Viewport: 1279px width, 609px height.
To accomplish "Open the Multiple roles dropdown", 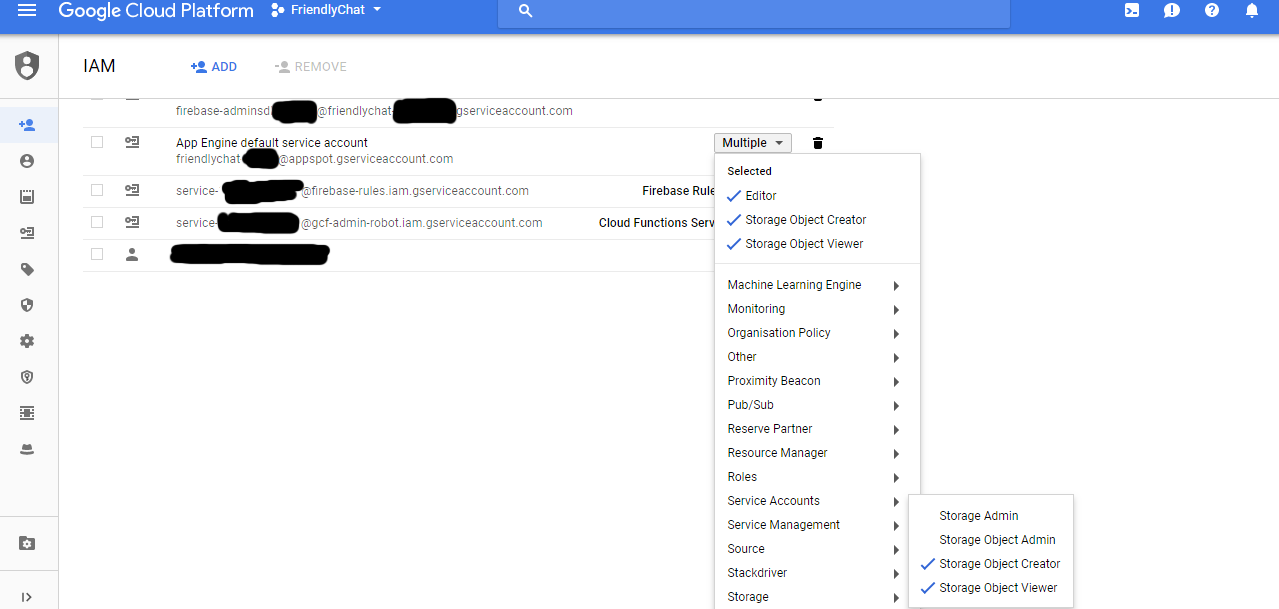I will coord(753,143).
